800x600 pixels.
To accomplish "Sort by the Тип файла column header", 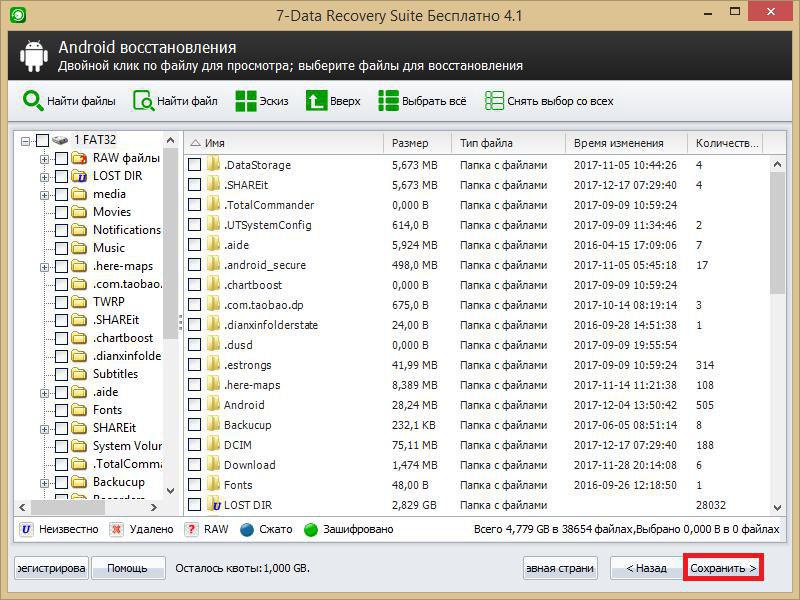I will click(509, 143).
